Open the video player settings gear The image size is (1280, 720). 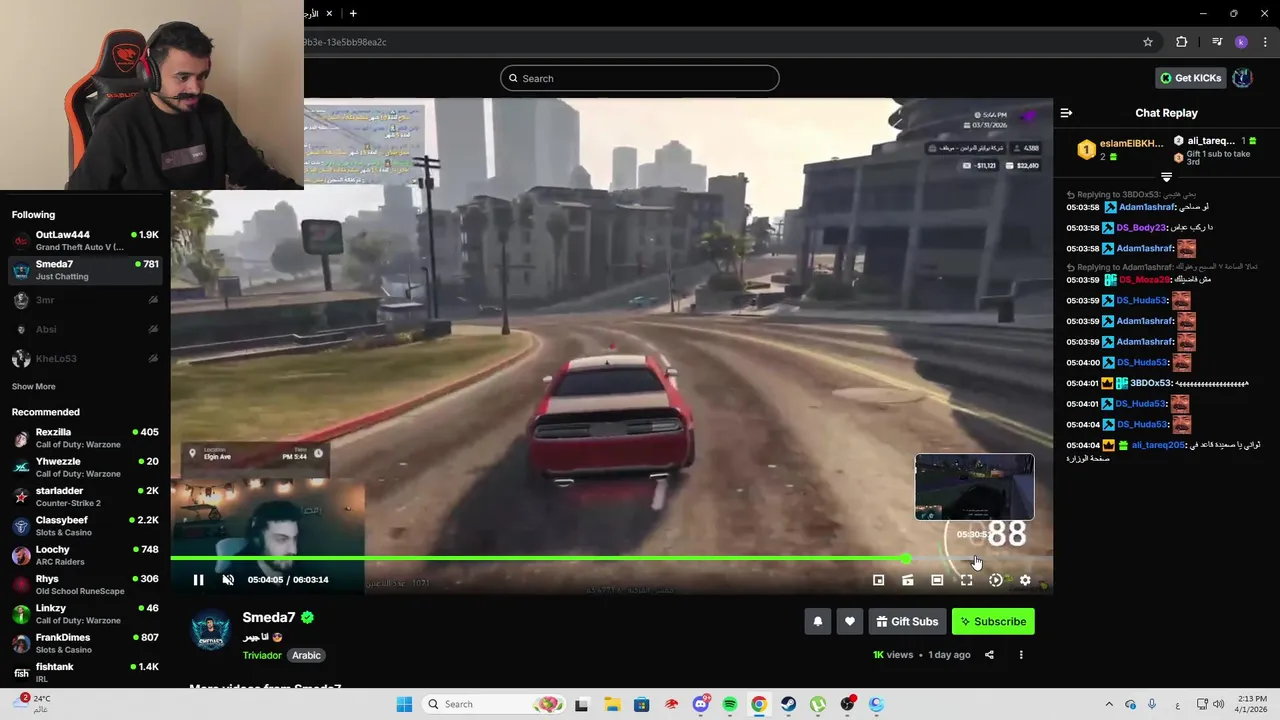click(1025, 580)
